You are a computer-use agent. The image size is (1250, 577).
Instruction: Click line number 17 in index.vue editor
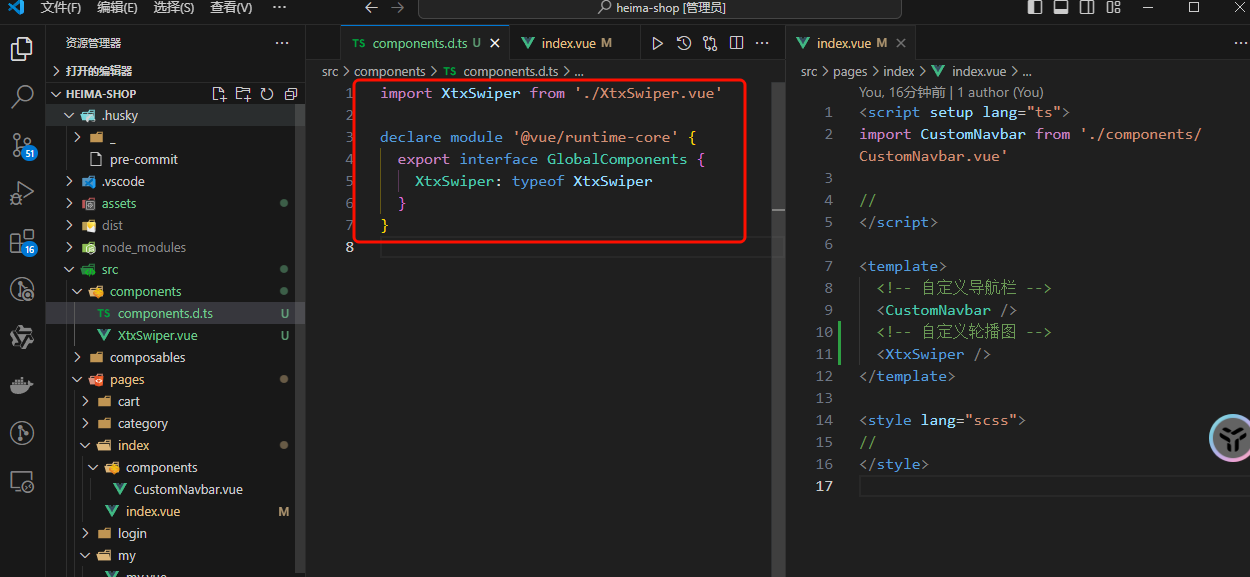[824, 486]
